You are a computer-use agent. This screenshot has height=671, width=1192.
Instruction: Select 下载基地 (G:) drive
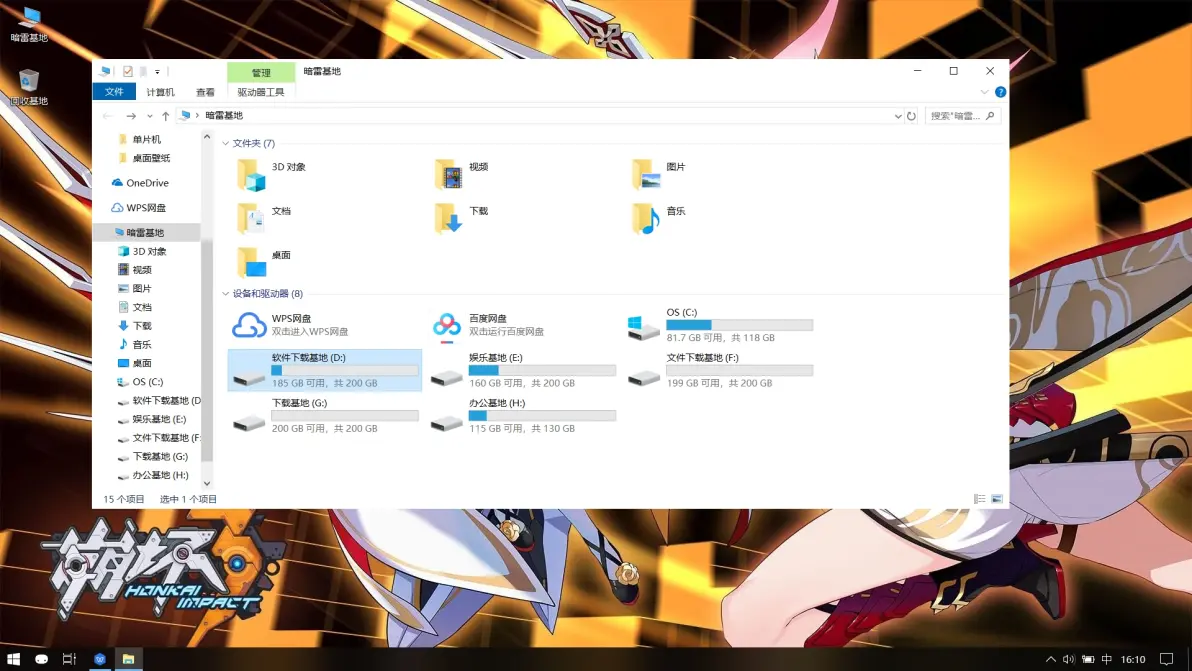pyautogui.click(x=325, y=416)
